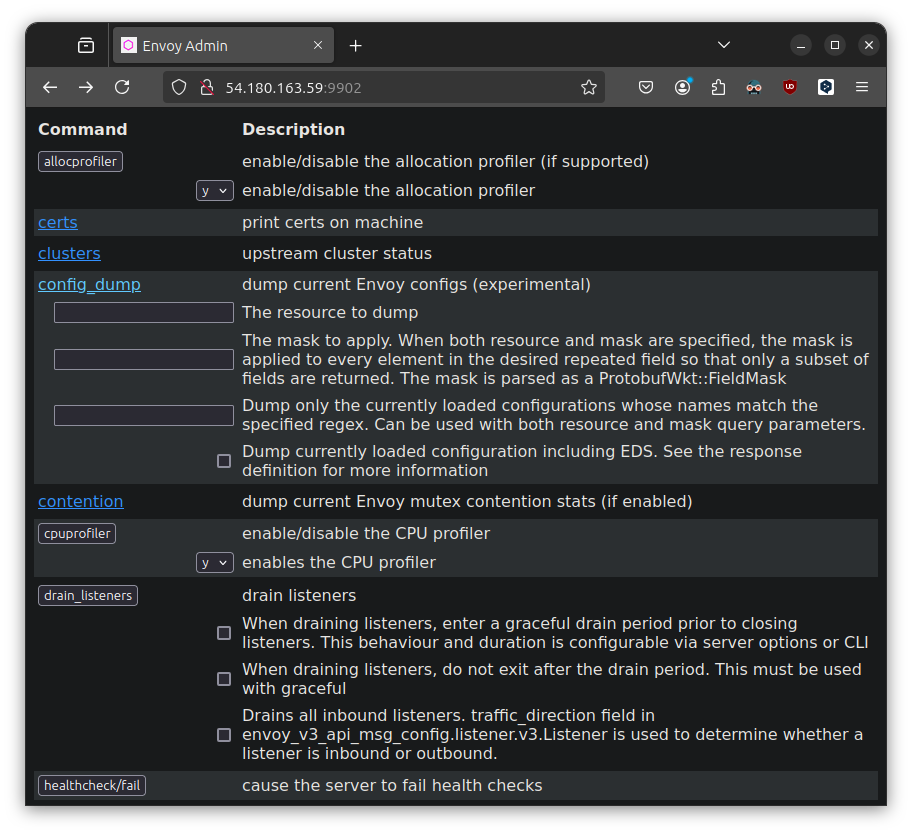Open the Firefox hamburger menu
This screenshot has width=912, height=834.
point(862,87)
